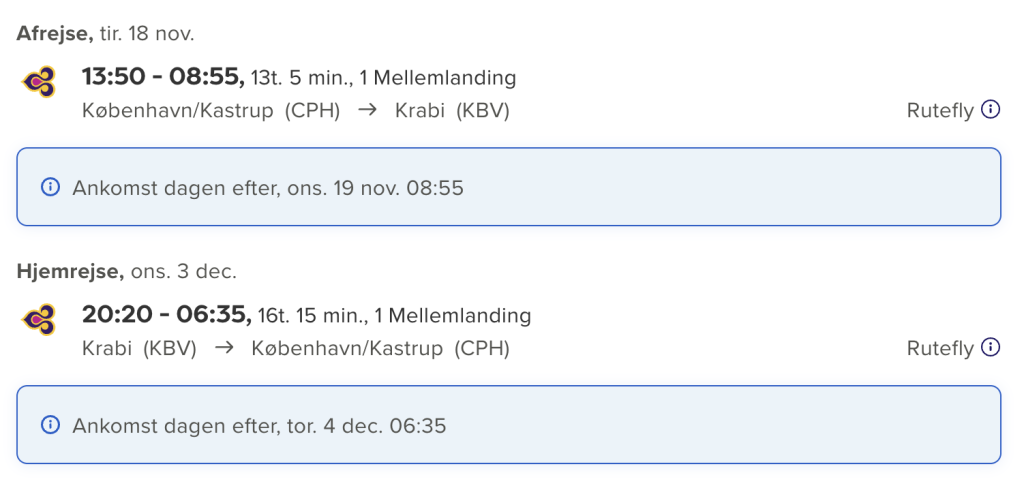Click the arrow between CPH and Krabi

point(368,110)
